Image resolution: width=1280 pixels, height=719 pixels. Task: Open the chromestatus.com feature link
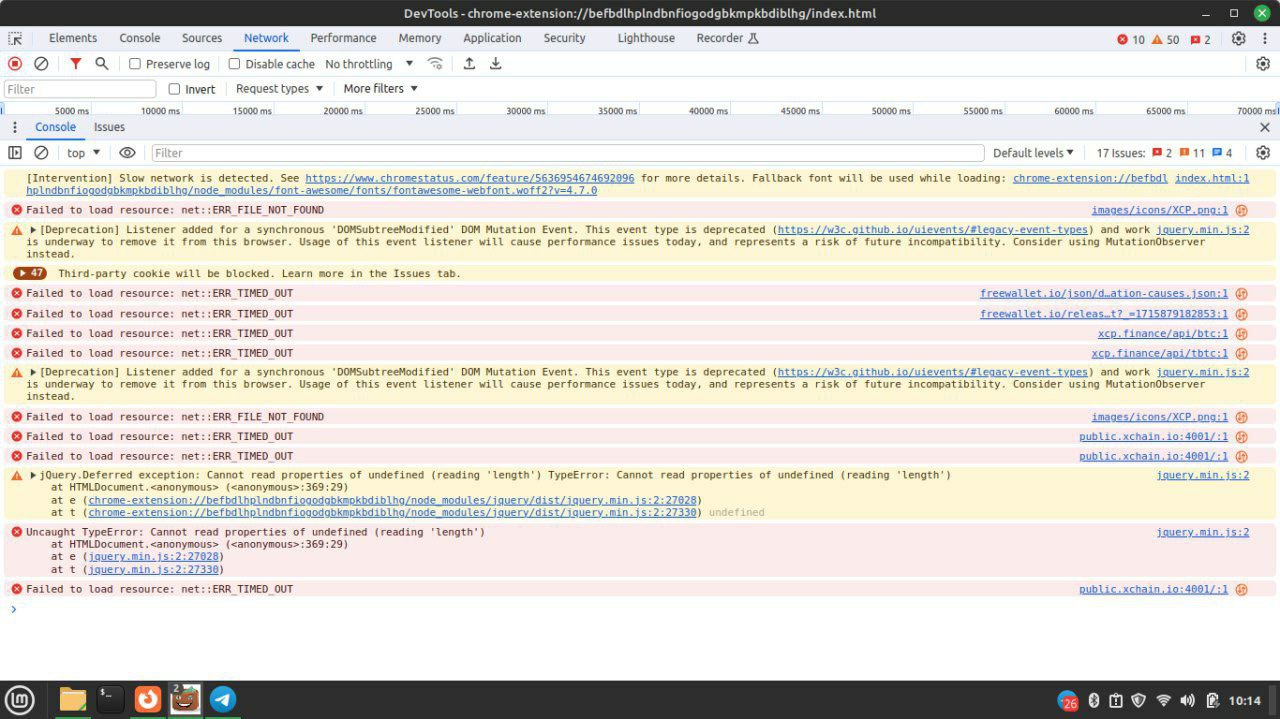pos(469,178)
